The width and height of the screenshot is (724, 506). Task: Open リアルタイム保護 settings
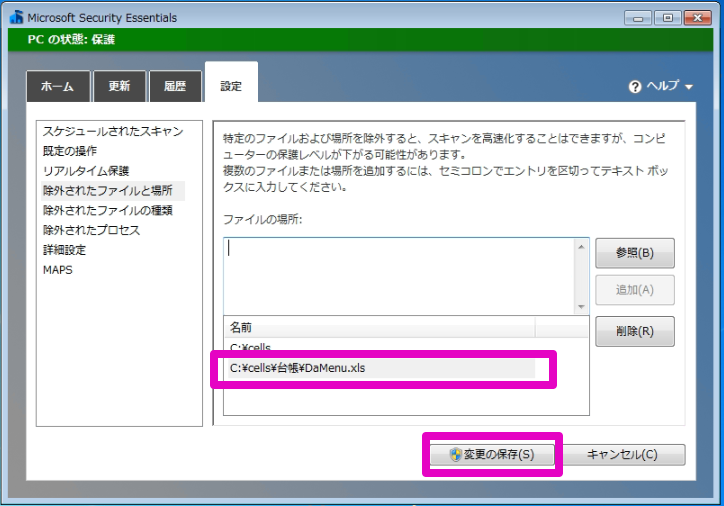(86, 171)
